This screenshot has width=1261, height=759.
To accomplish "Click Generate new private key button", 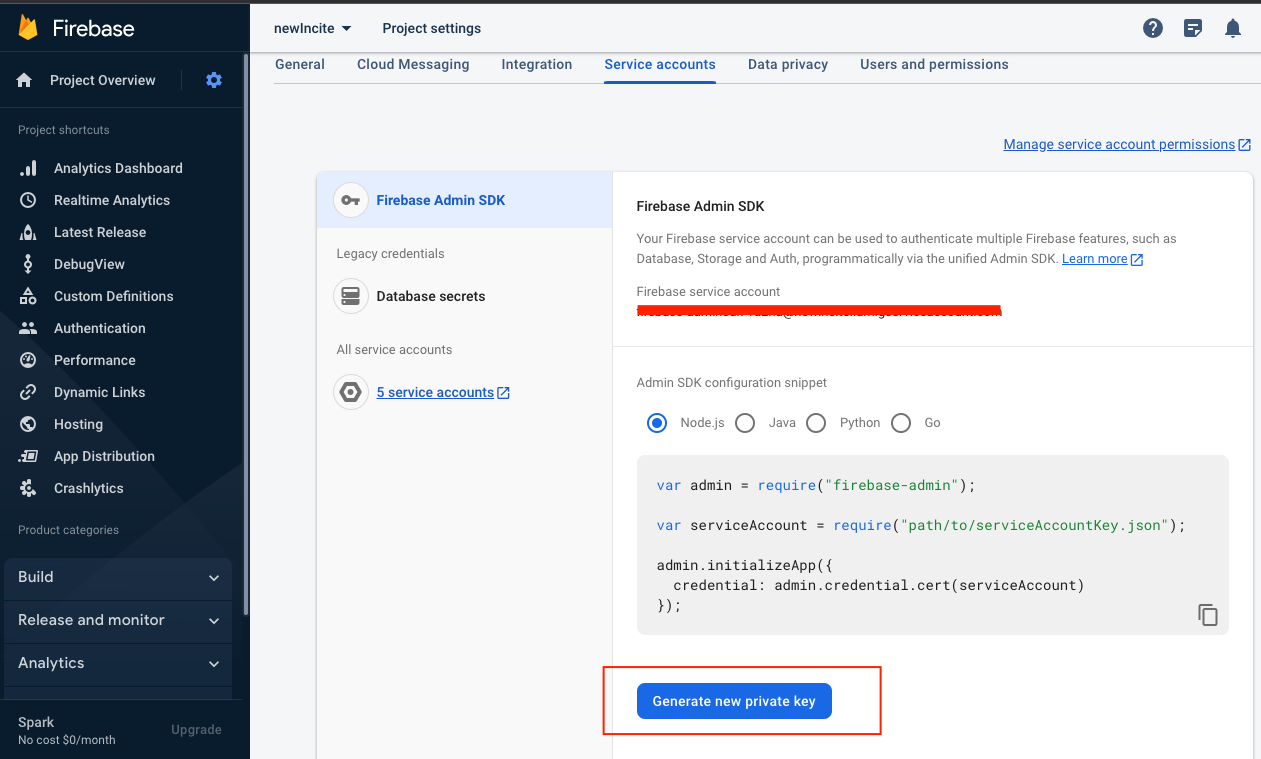I will (x=734, y=701).
